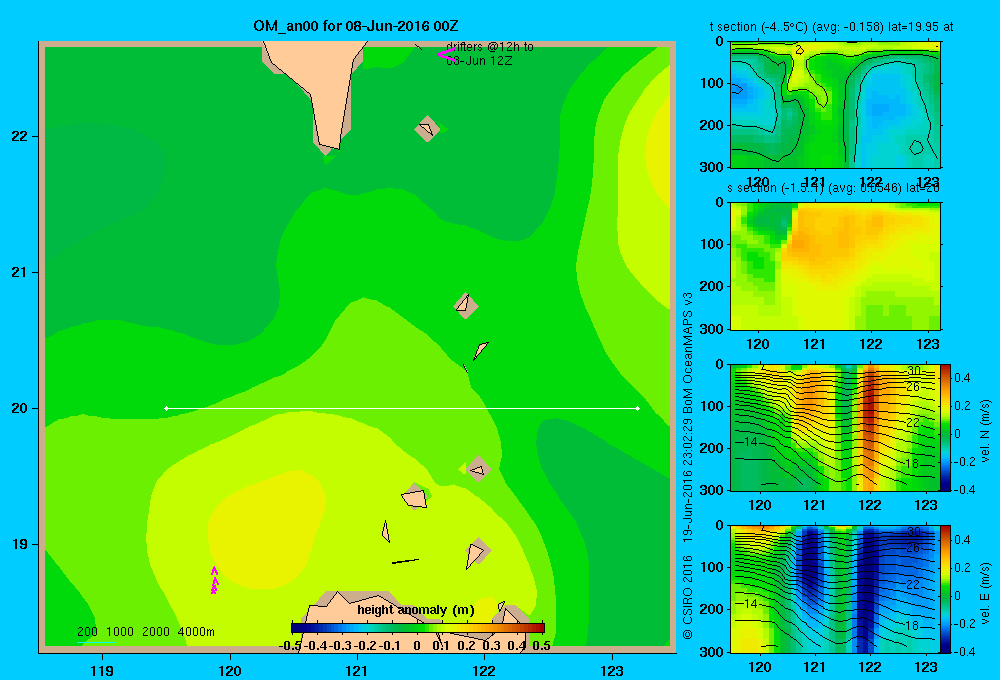Click the island near 121.85E 20.75N

tap(466, 306)
